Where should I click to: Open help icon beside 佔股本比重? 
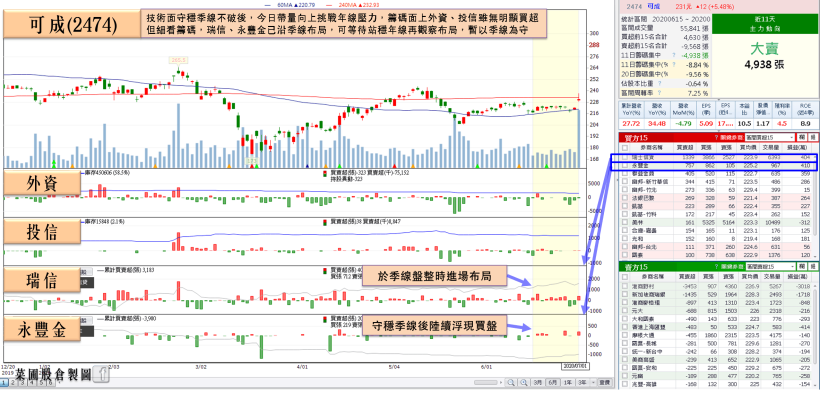tap(659, 83)
